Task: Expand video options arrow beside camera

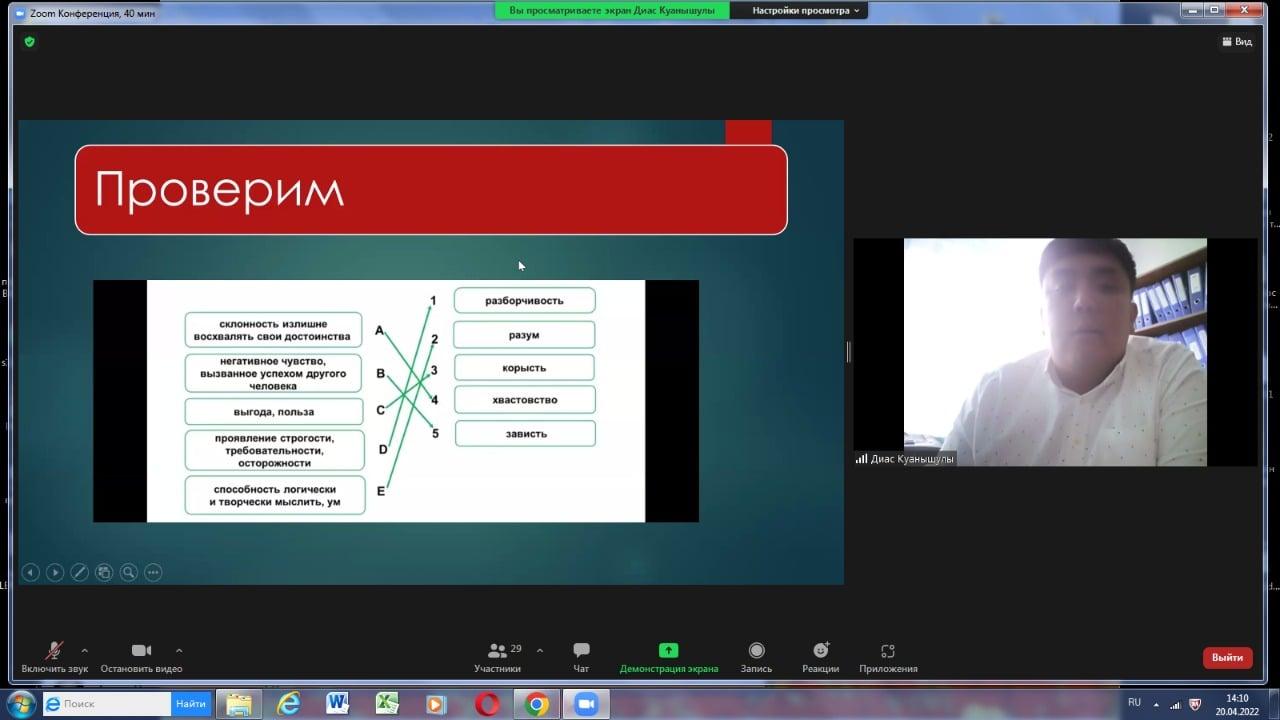Action: pyautogui.click(x=179, y=650)
